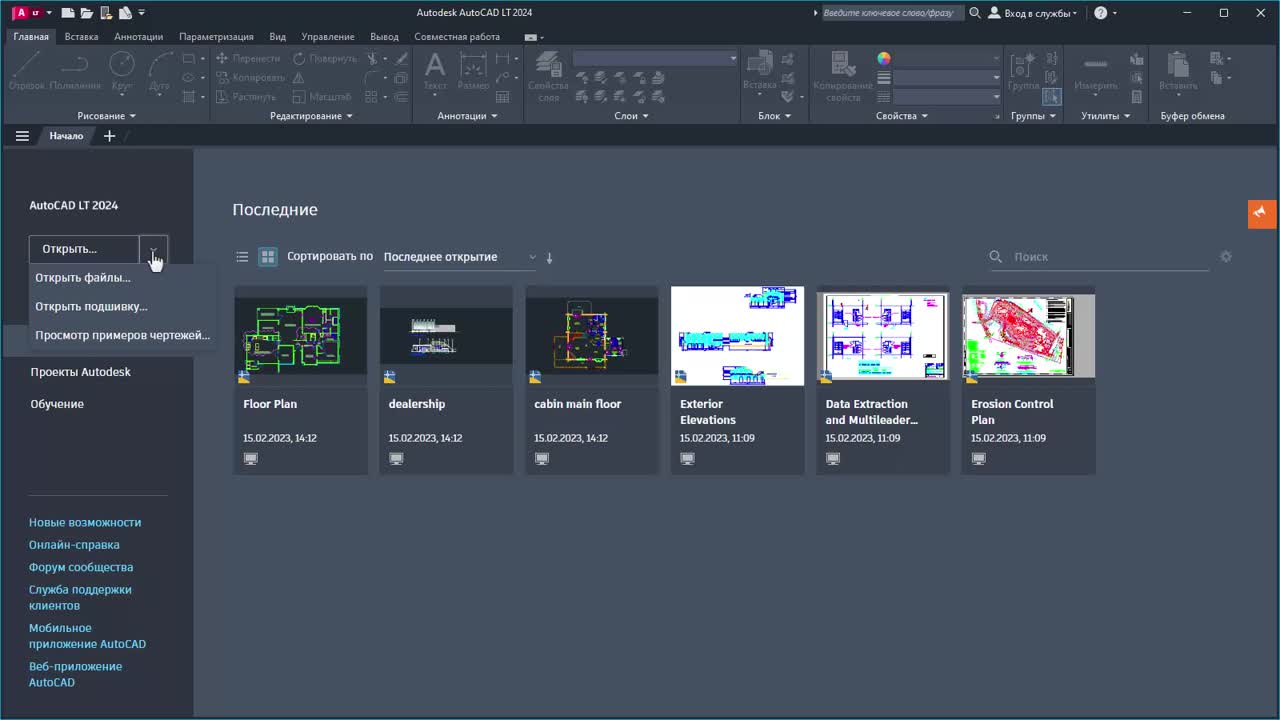Click the New drawing icon in the quick access toolbar
1280x720 pixels.
pyautogui.click(x=67, y=13)
